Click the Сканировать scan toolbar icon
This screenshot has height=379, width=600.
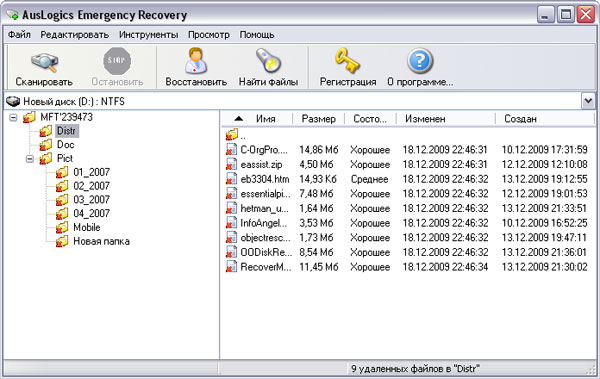[44, 62]
